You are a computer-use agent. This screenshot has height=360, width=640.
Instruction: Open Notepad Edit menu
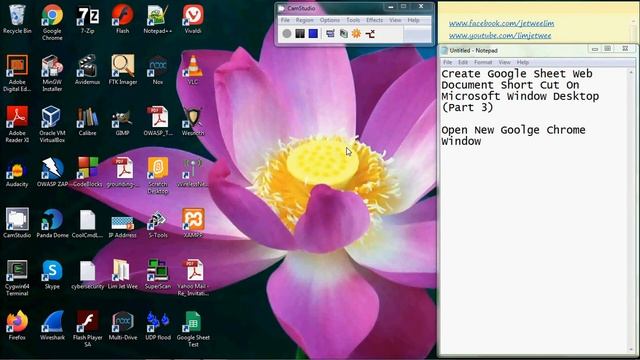(x=462, y=62)
